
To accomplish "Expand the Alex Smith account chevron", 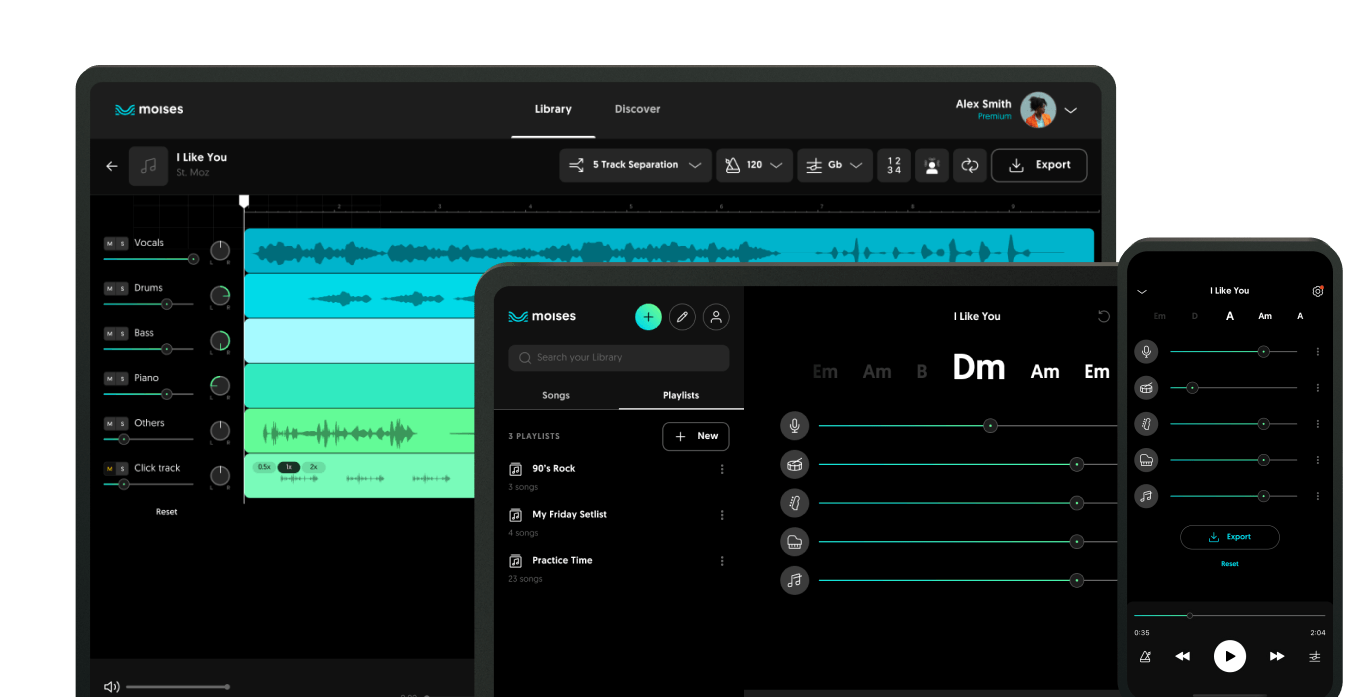I will [1071, 110].
